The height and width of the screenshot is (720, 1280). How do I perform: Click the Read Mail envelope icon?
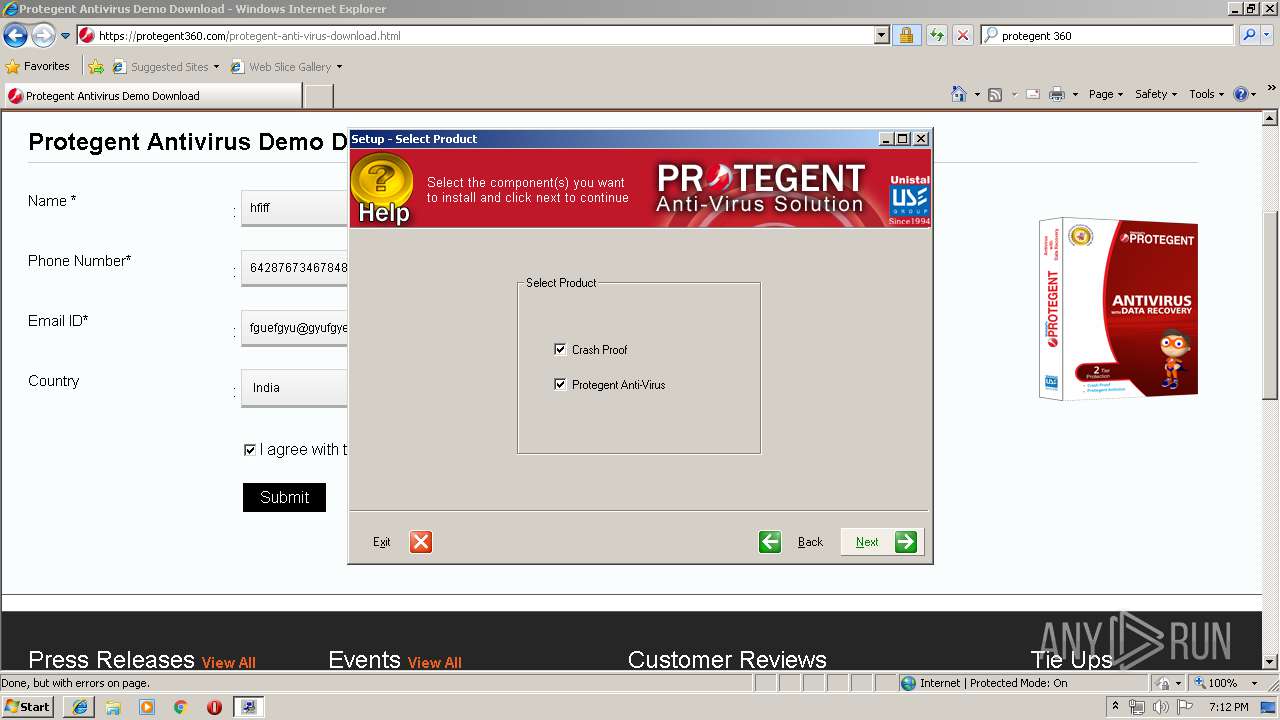[x=1033, y=94]
